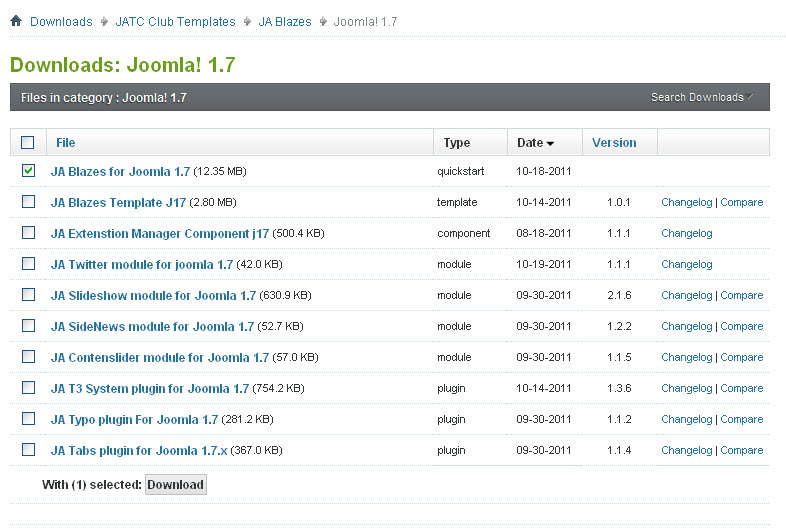
Task: Select version 2.1.6 cell
Action: 619,295
